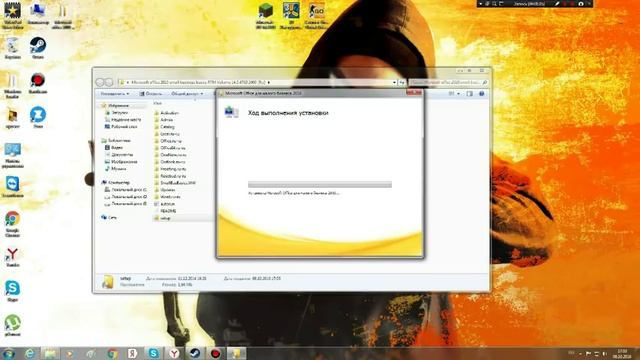Toggle the preview pane button in Explorer
Image resolution: width=640 pixels, height=360 pixels.
pos(470,94)
